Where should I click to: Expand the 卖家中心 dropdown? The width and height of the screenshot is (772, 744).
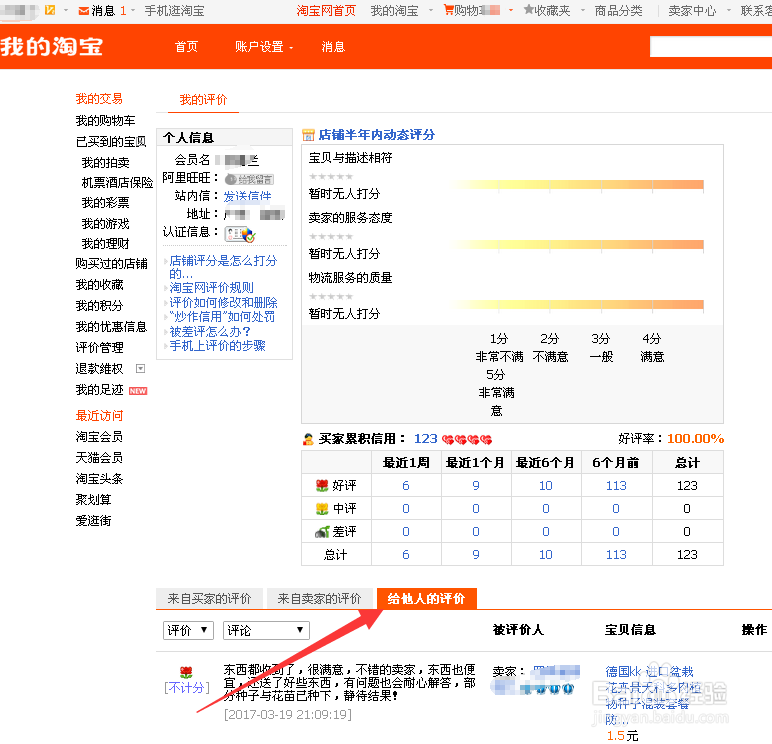click(x=729, y=10)
